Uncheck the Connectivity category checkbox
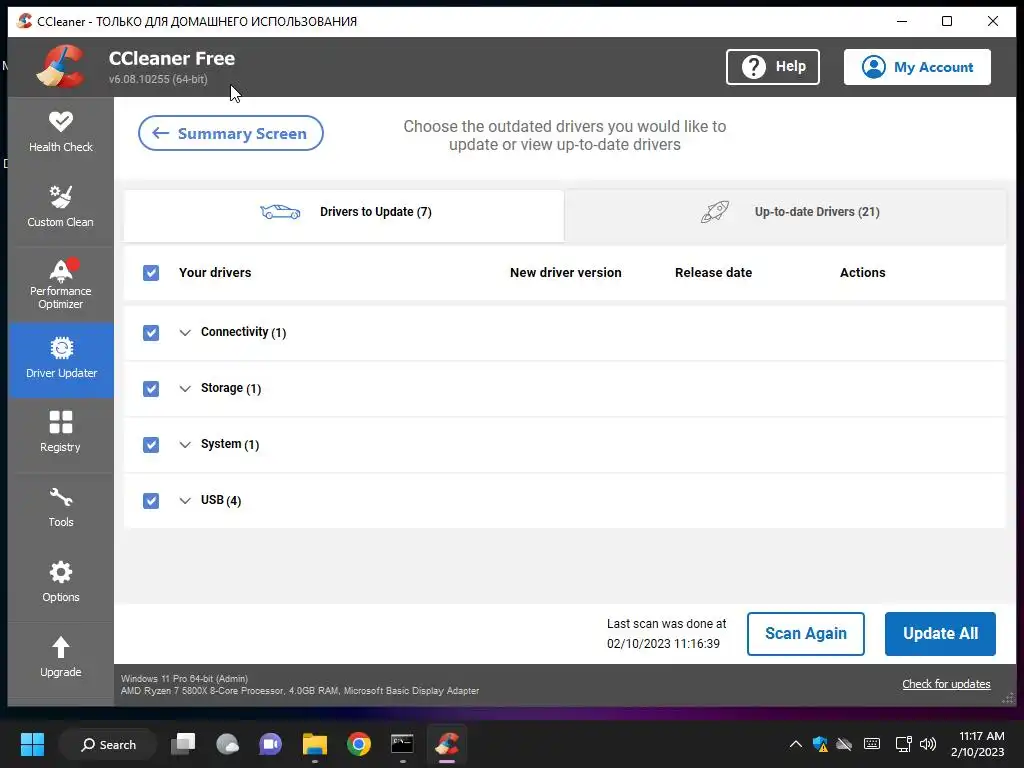Screen dimensions: 1024x768 [151, 332]
